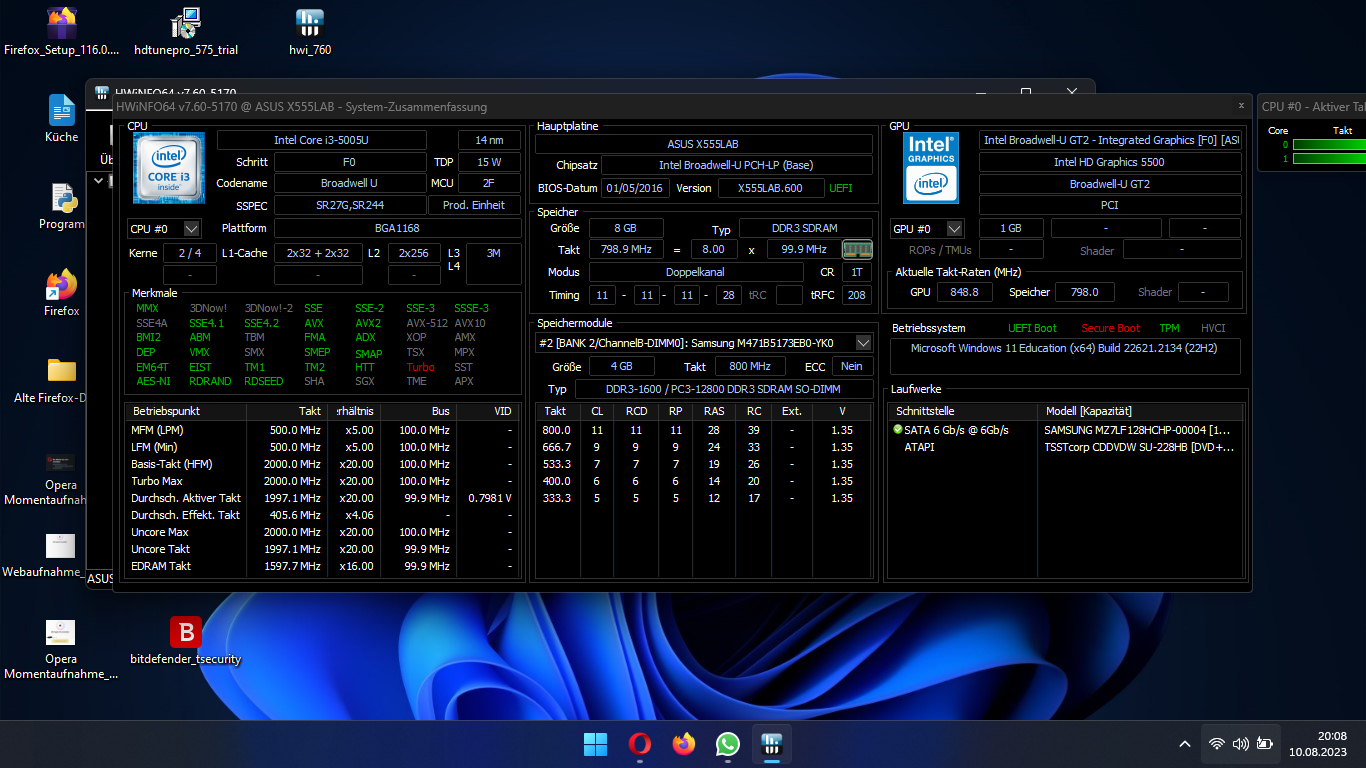This screenshot has width=1366, height=768.
Task: Click the Core 1 clock bar in CPU #0 window
Action: [1329, 158]
